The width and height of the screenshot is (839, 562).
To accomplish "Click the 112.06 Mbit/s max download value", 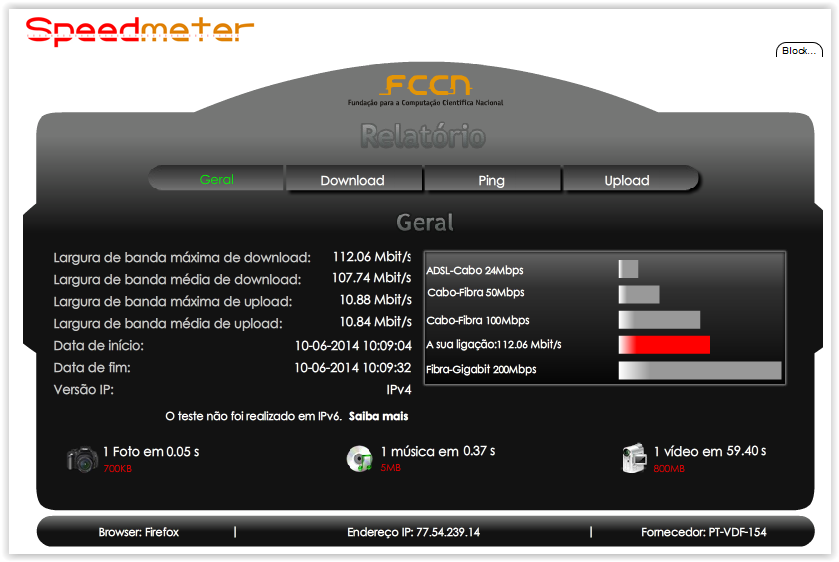I will point(372,257).
